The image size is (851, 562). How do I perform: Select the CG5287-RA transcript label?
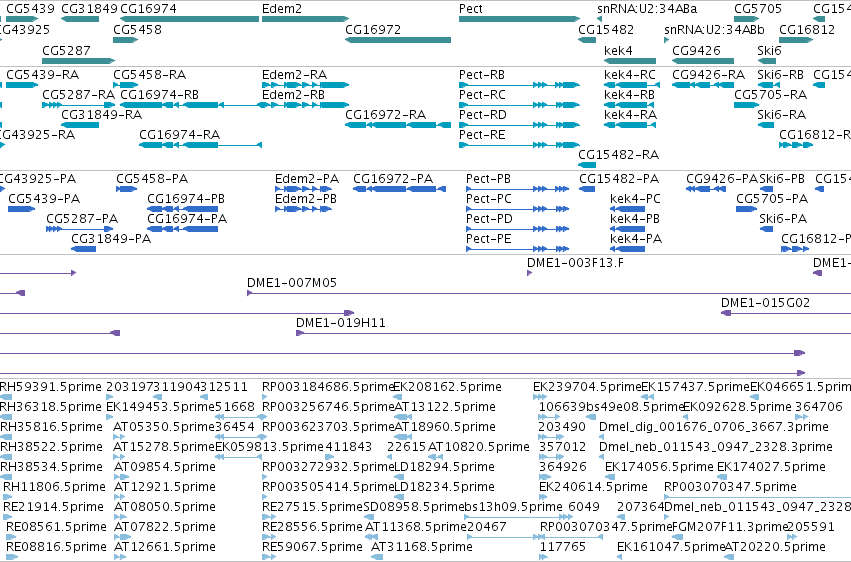tap(79, 94)
